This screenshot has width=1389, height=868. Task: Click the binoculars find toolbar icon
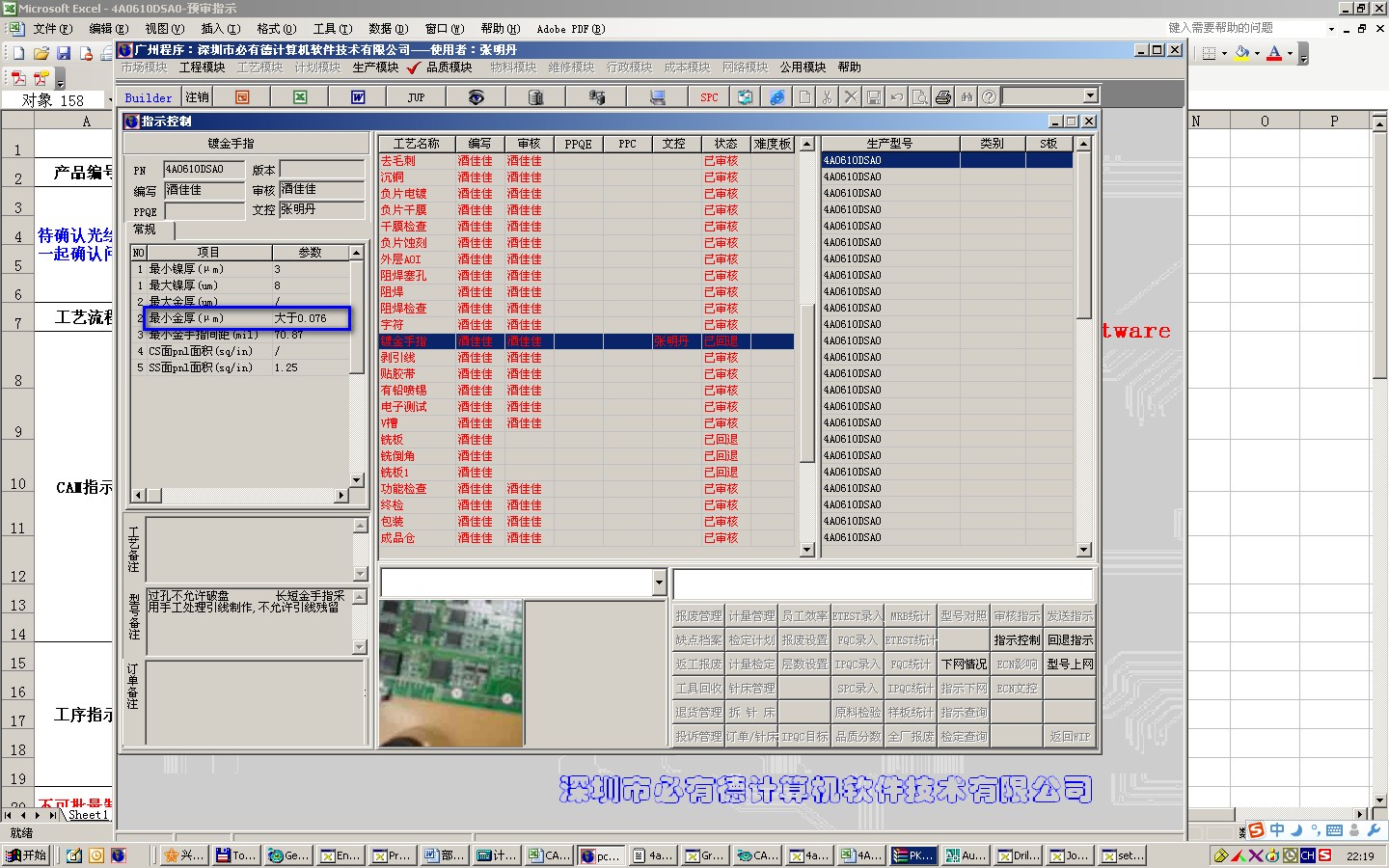click(967, 97)
